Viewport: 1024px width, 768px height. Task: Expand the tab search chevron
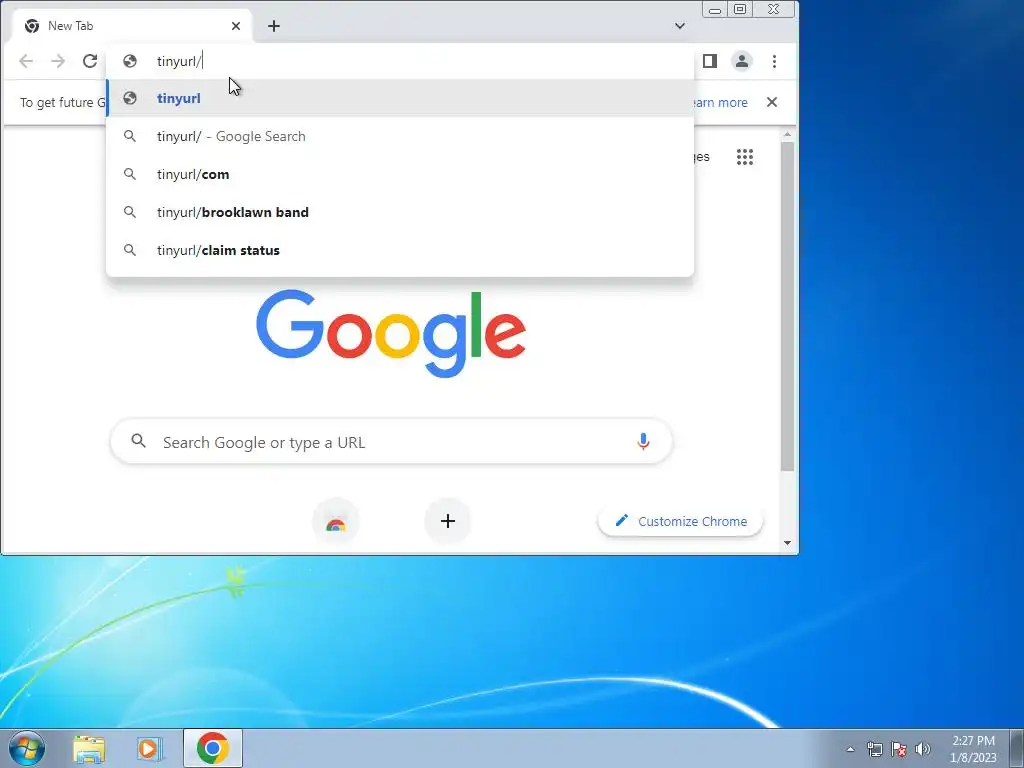coord(680,26)
